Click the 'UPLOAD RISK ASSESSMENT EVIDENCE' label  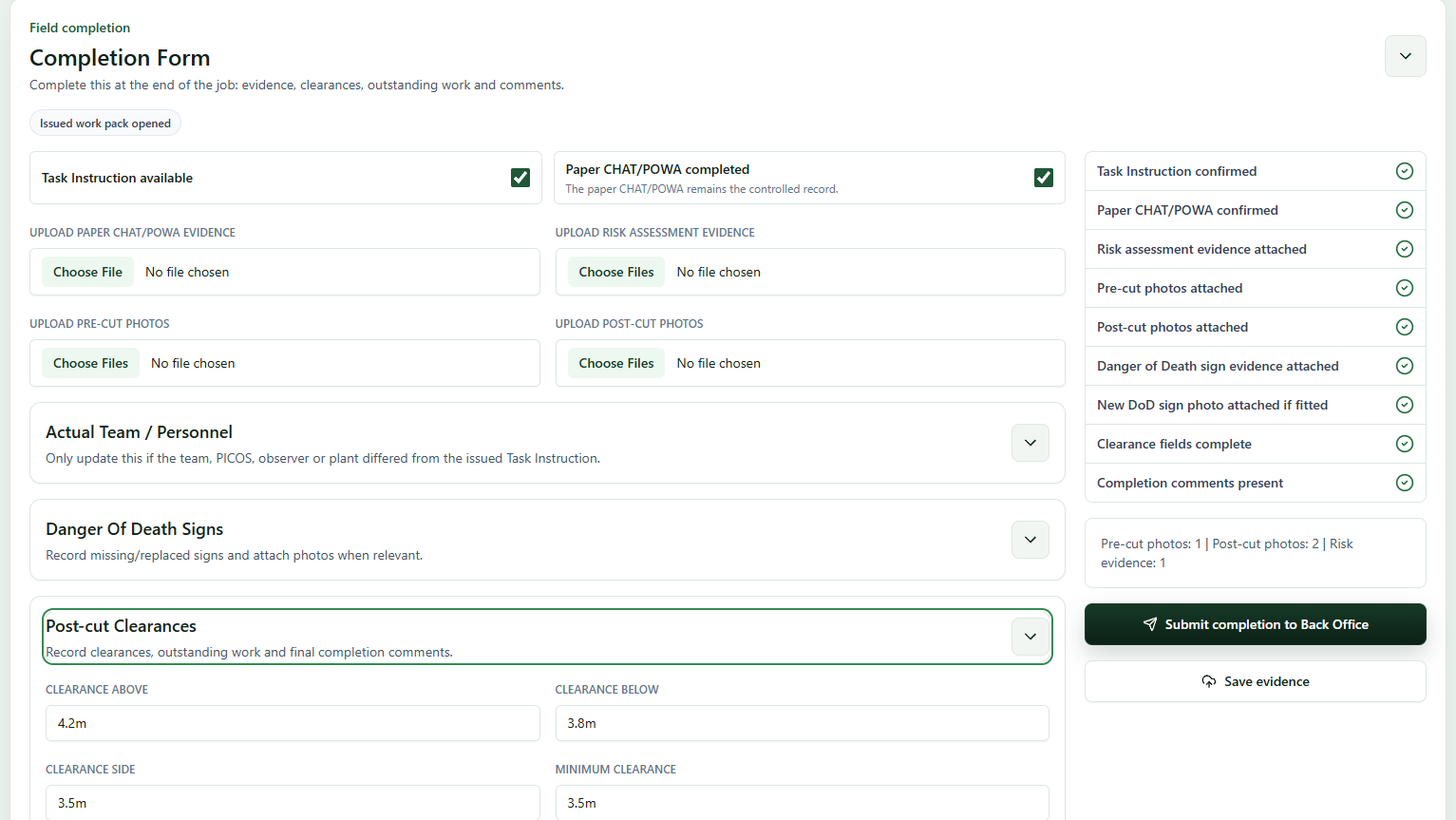(655, 233)
